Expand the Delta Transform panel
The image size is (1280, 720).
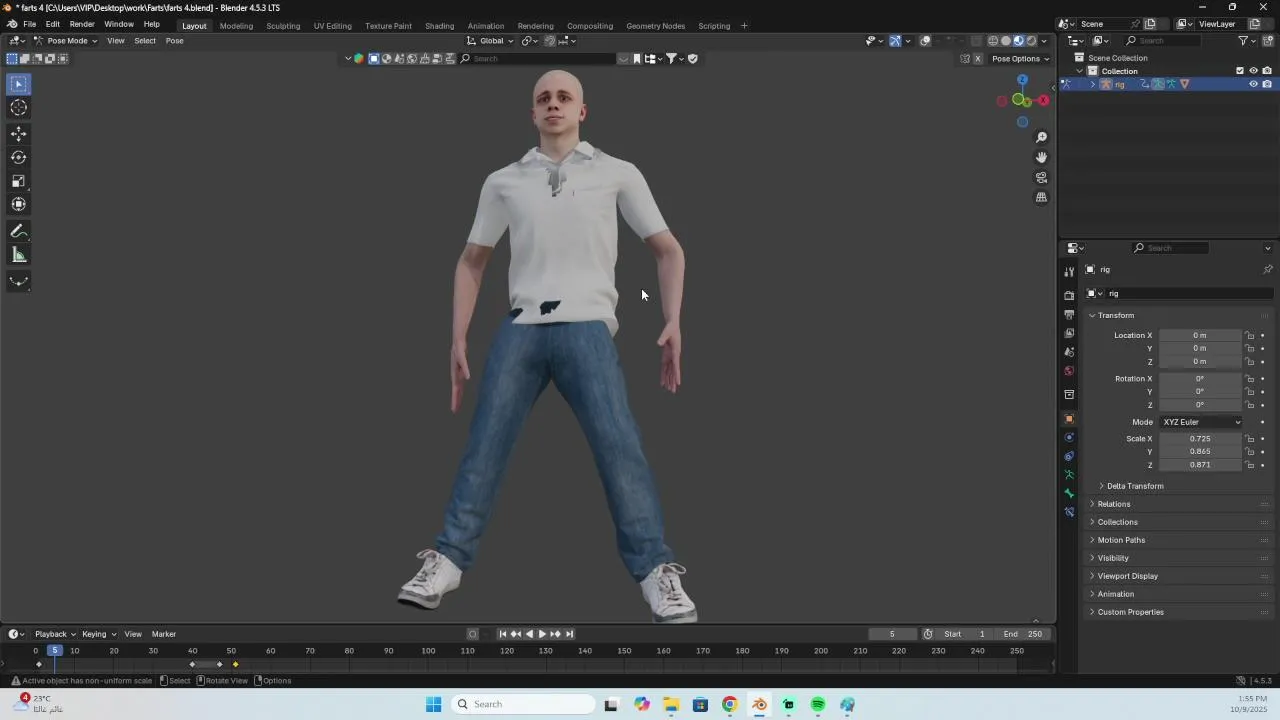[x=1134, y=486]
